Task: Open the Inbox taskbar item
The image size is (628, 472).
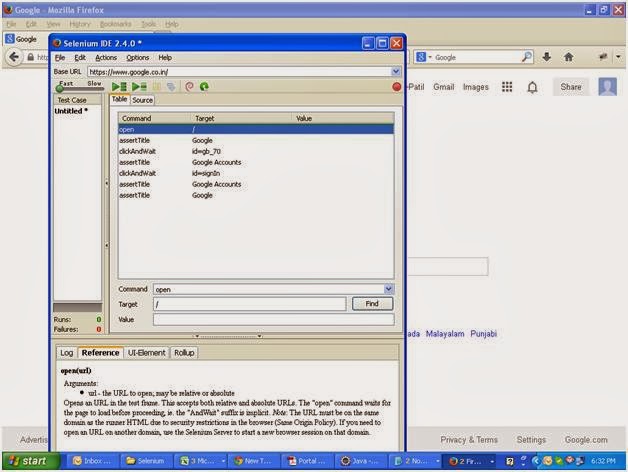Action: point(92,461)
